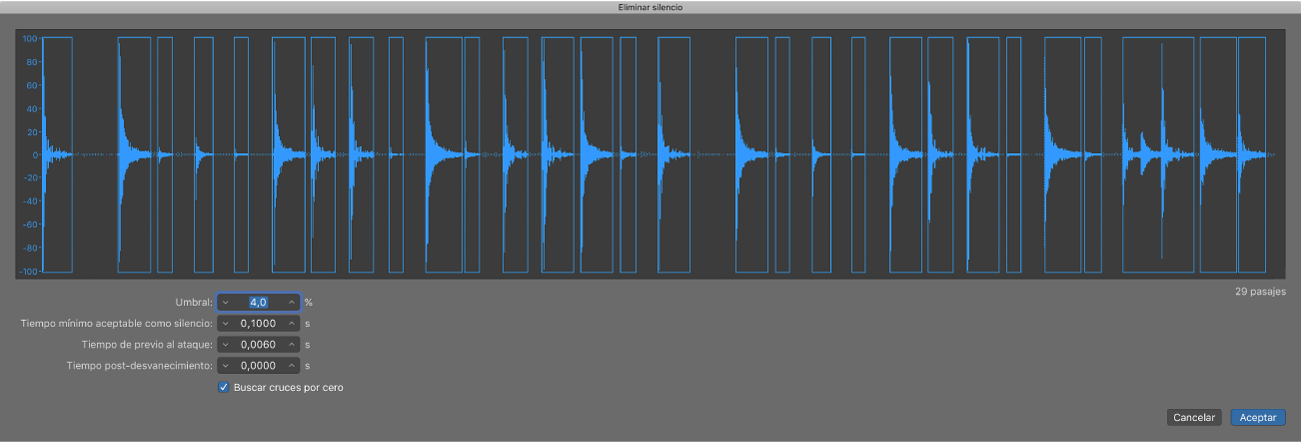Click the first waveform passage on the left

click(58, 155)
